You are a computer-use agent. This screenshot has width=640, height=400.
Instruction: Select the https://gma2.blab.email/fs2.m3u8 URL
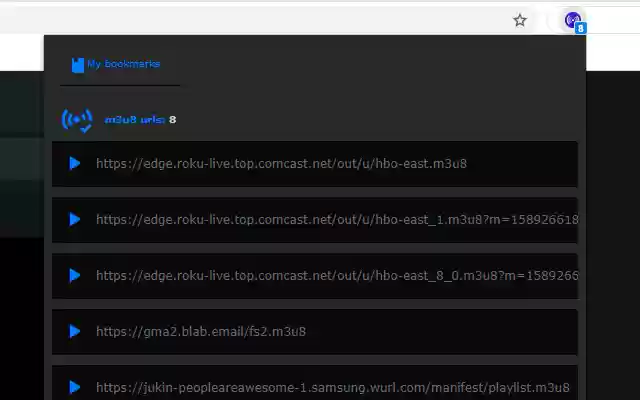(x=201, y=331)
